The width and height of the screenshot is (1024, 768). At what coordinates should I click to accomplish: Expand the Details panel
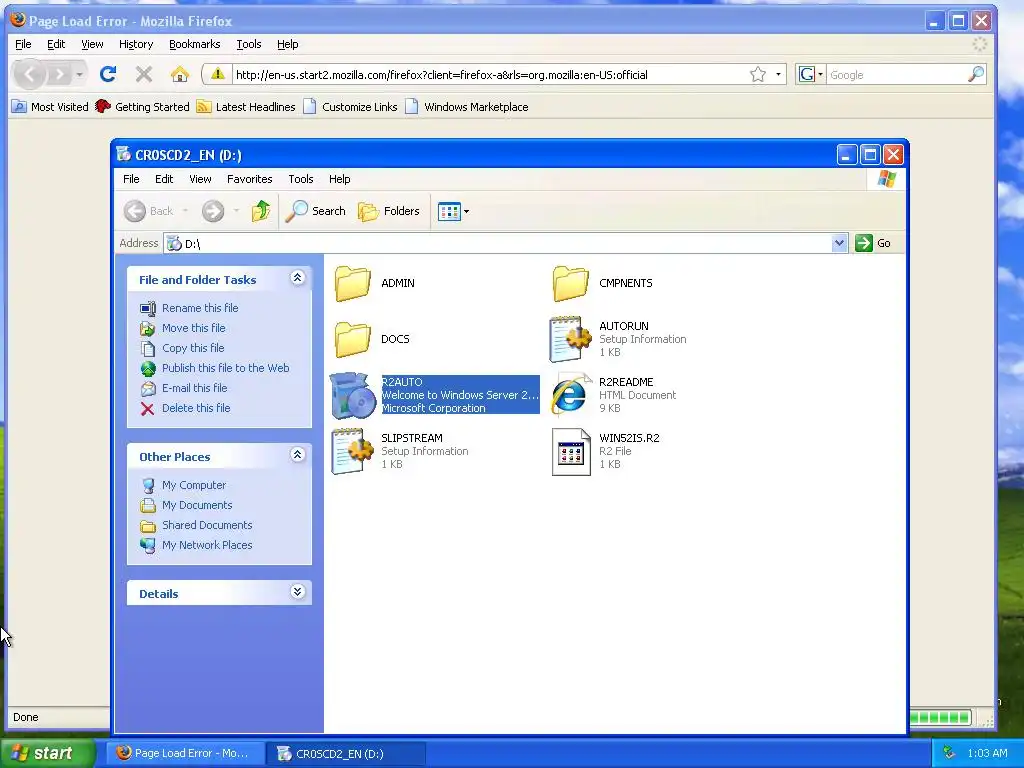(x=297, y=592)
